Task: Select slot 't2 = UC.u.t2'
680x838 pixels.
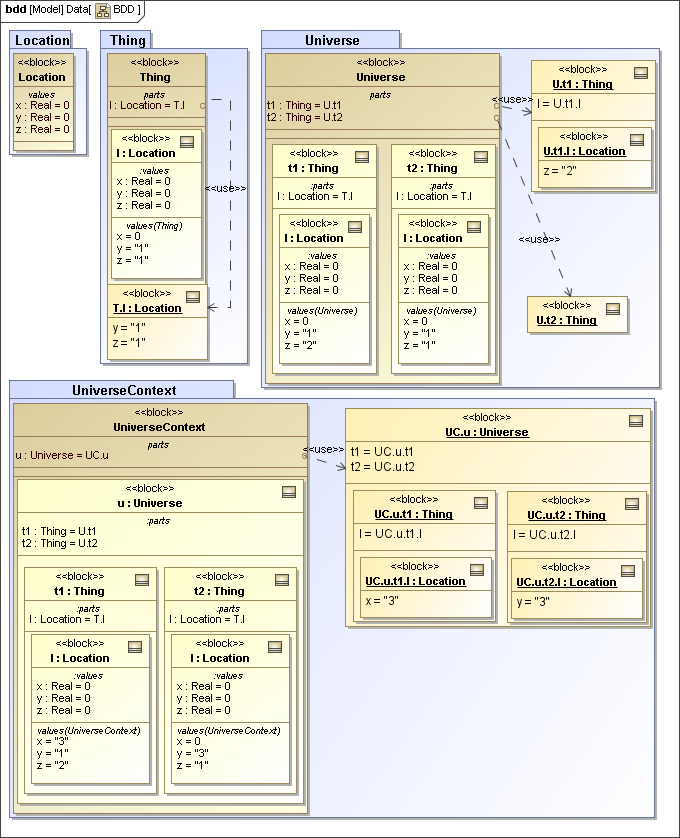Action: coord(383,467)
